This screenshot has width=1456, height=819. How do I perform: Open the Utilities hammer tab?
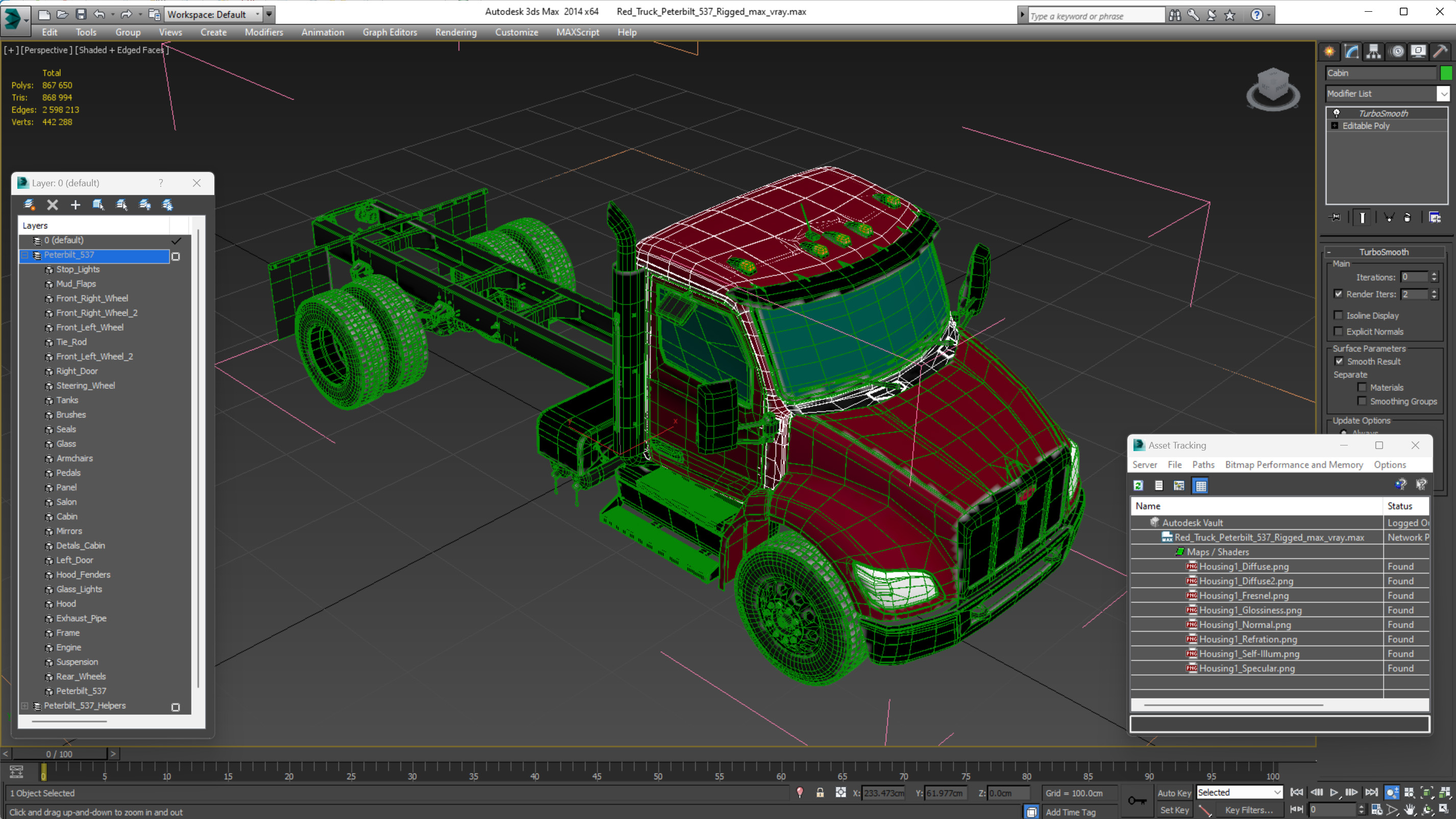1440,52
